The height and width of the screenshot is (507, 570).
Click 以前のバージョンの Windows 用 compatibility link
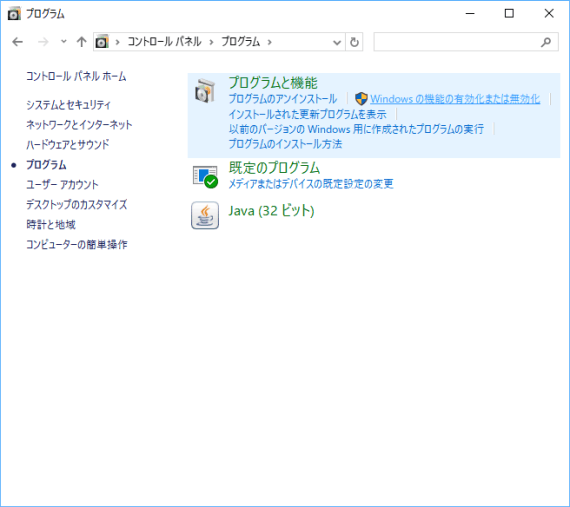point(356,129)
